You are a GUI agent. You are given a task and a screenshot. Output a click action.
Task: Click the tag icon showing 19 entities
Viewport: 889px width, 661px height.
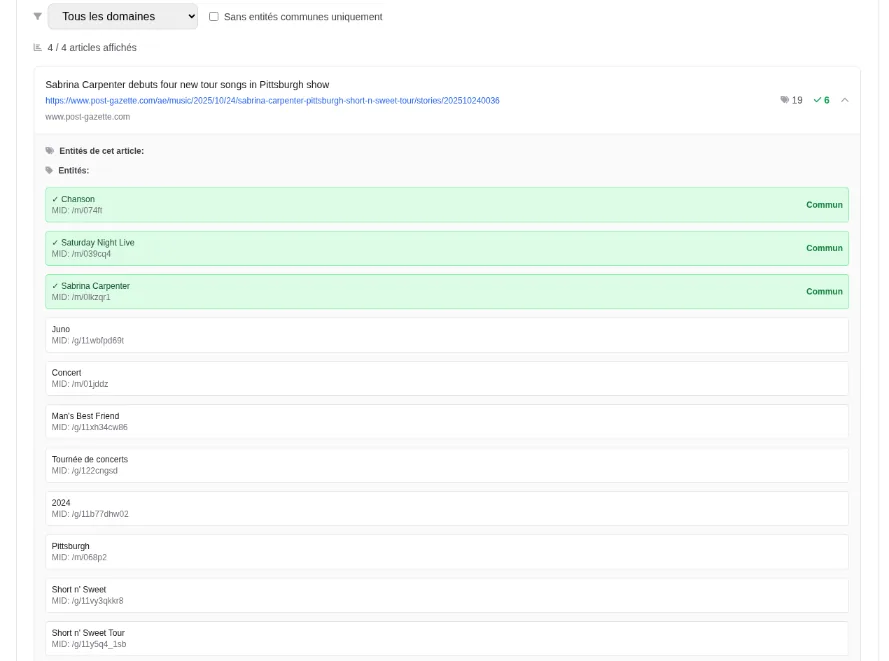click(785, 100)
